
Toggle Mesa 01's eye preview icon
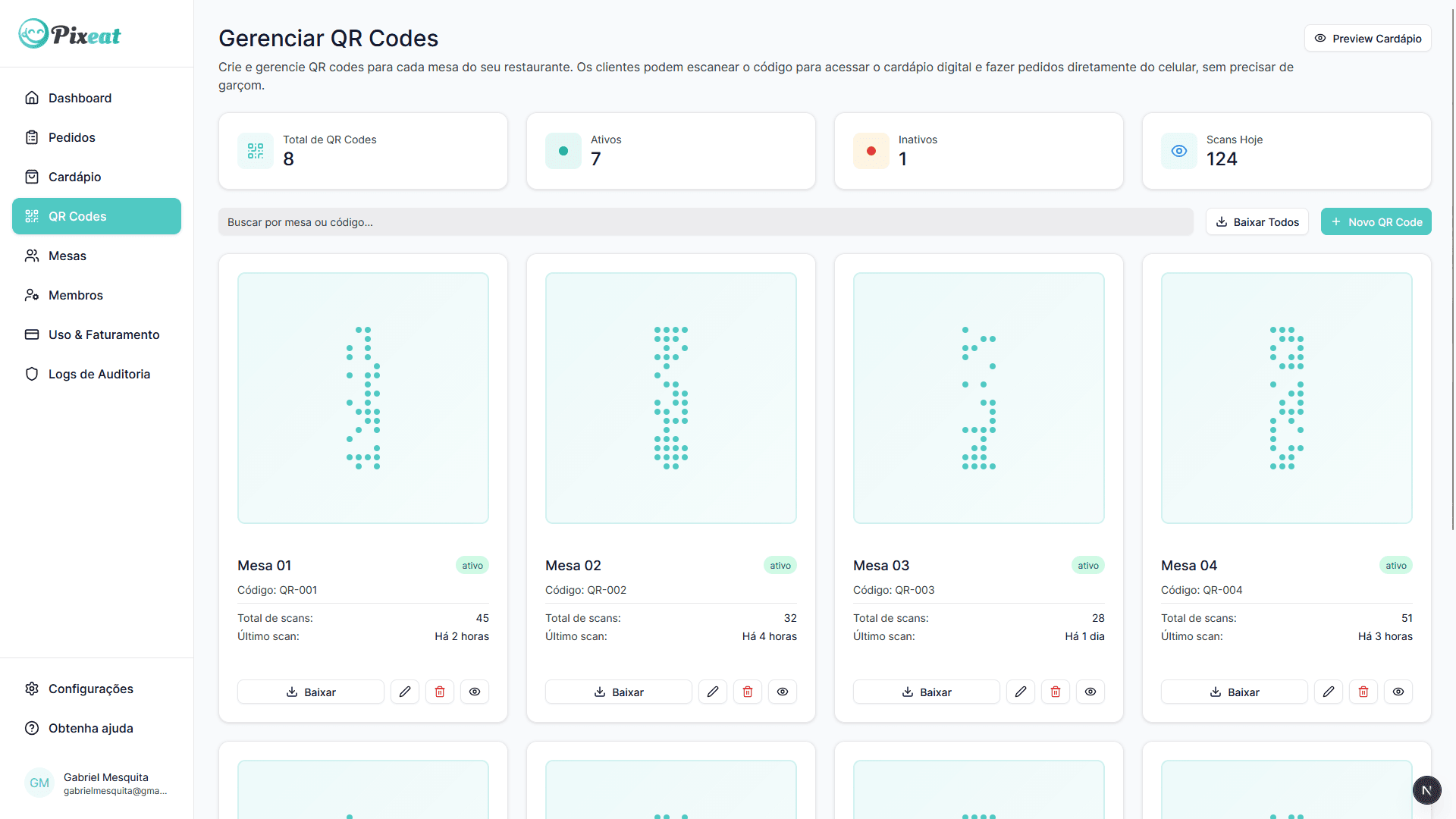tap(475, 692)
